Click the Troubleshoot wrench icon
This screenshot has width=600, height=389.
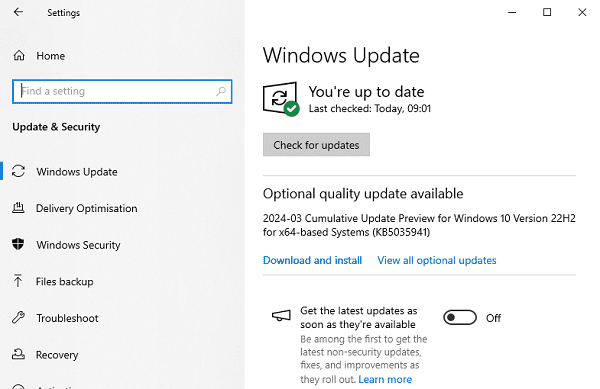(18, 317)
